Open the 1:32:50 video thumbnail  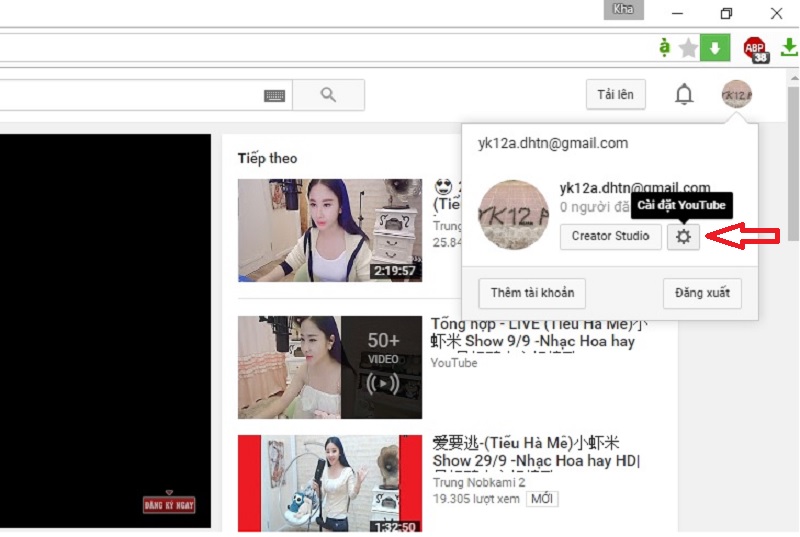[330, 483]
